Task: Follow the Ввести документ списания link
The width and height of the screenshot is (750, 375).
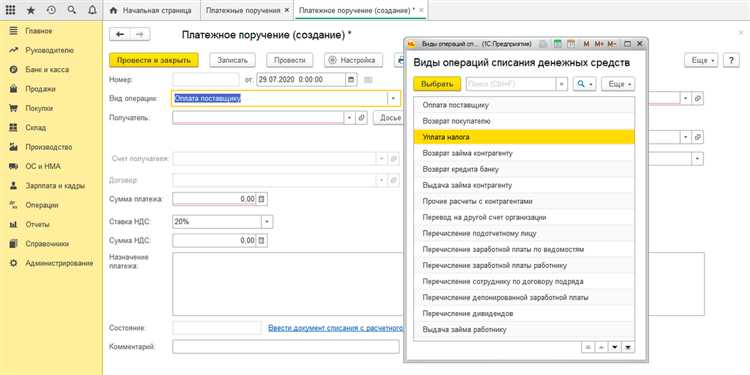Action: (x=335, y=328)
